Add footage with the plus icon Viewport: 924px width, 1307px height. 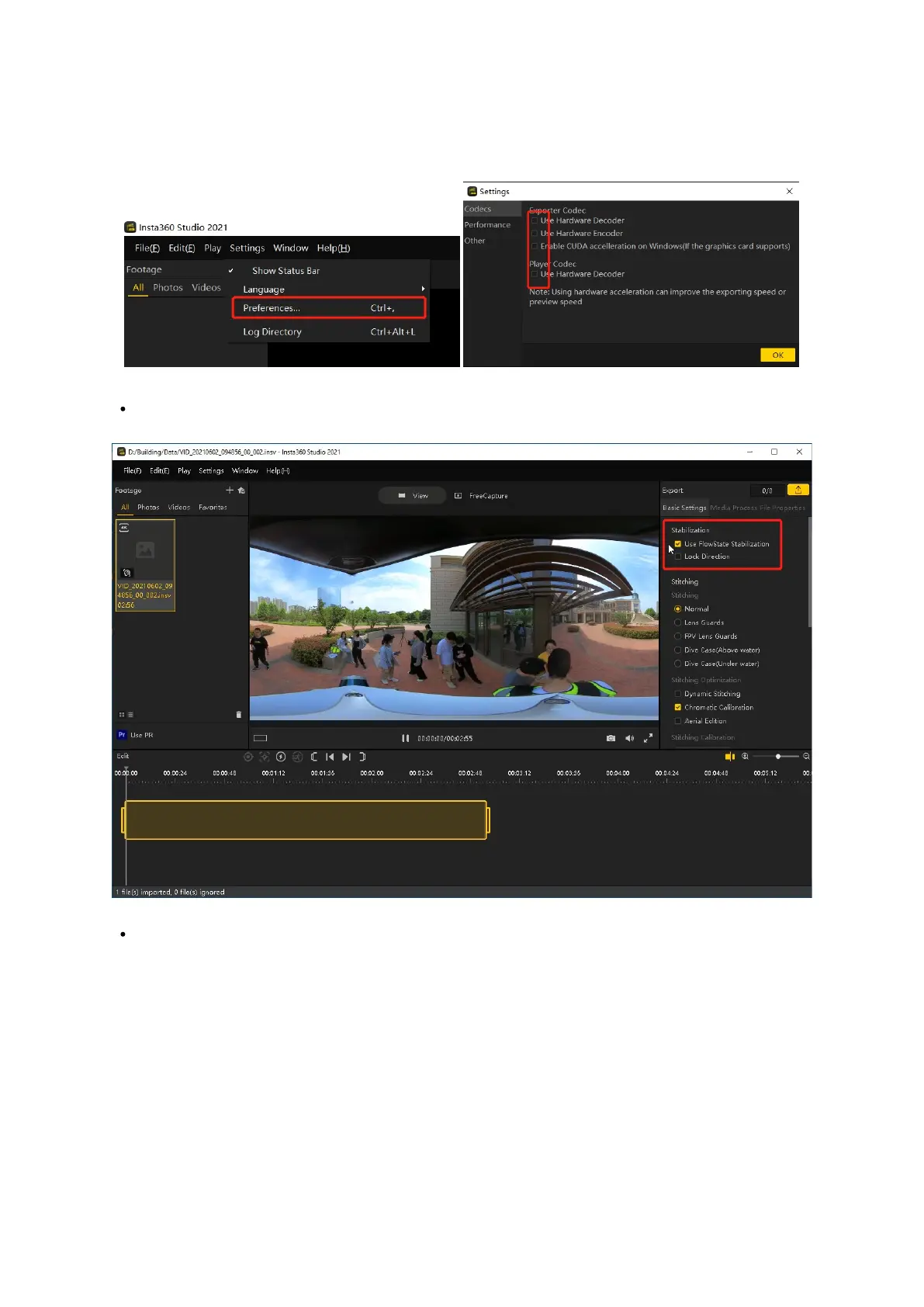tap(230, 490)
